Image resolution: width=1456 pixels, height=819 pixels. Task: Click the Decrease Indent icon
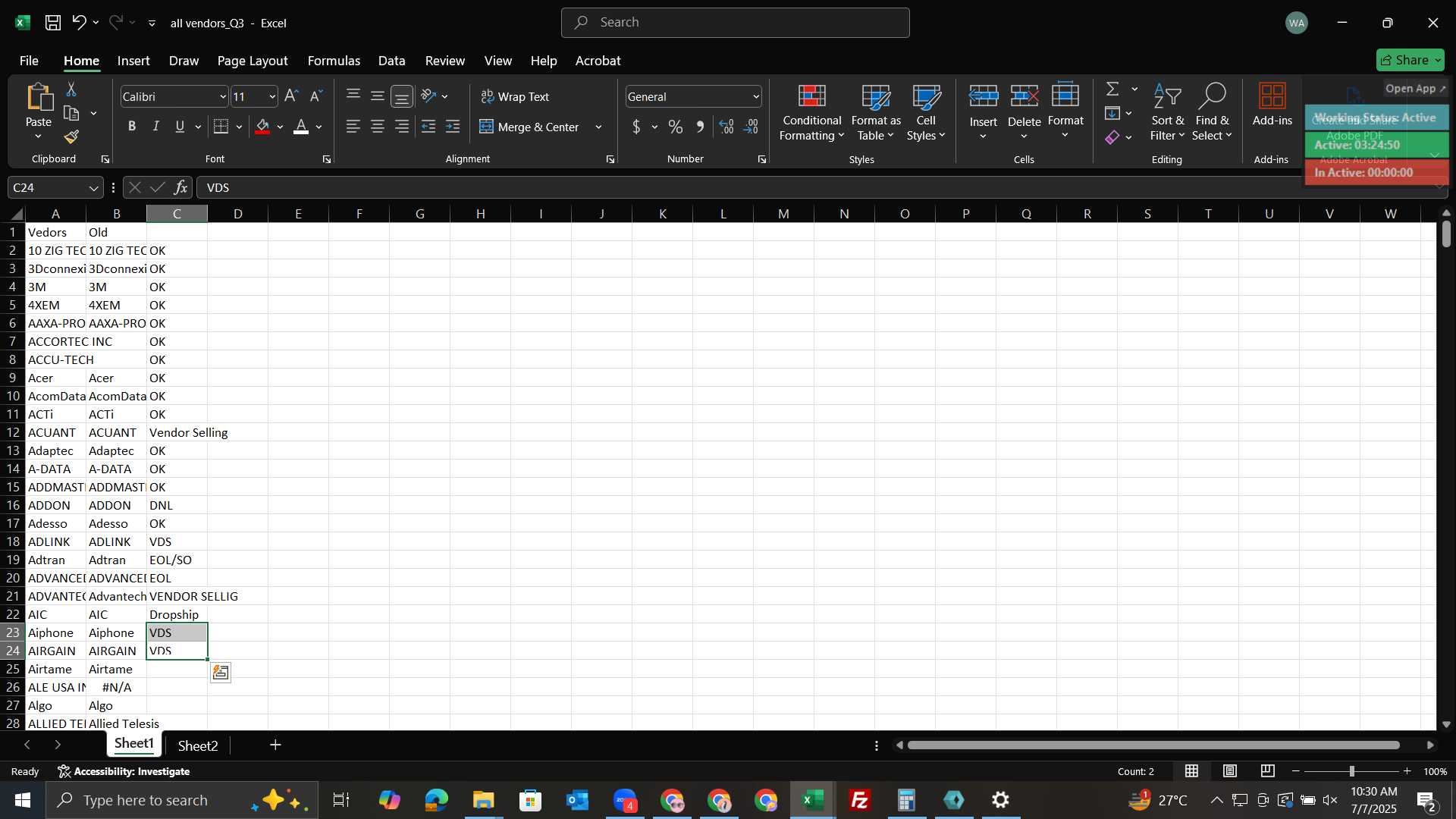[x=428, y=127]
